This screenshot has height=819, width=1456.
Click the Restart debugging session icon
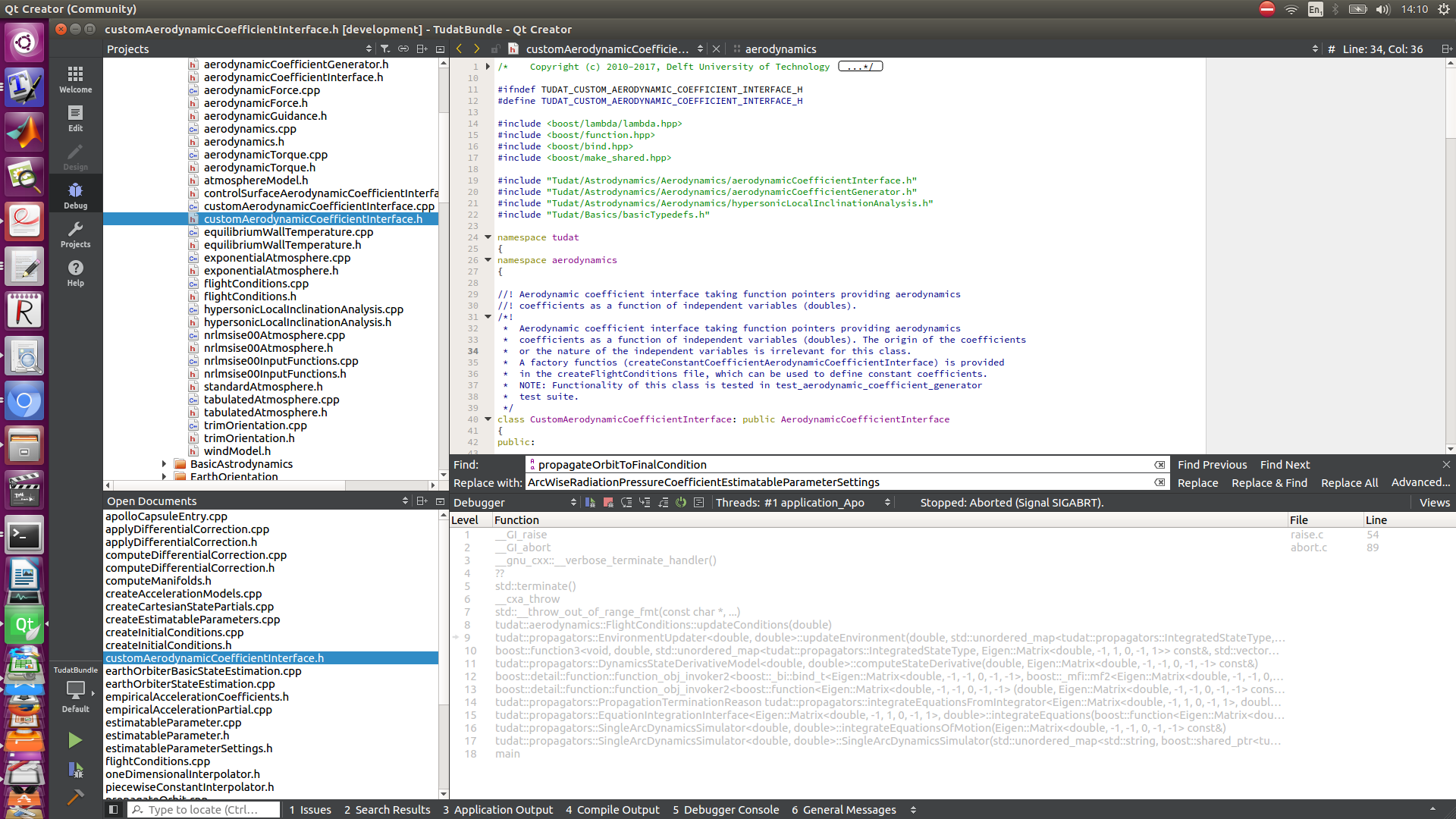click(x=681, y=502)
